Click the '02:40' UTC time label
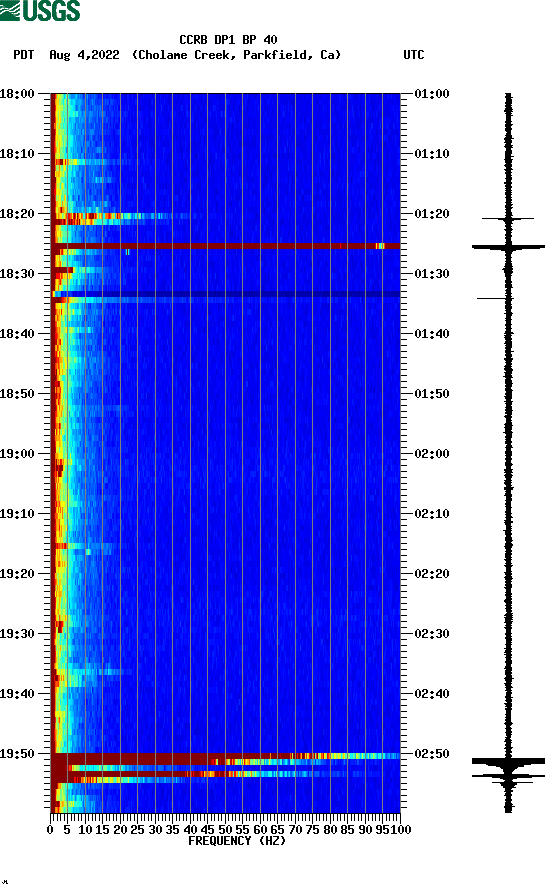The image size is (552, 893). tap(432, 694)
